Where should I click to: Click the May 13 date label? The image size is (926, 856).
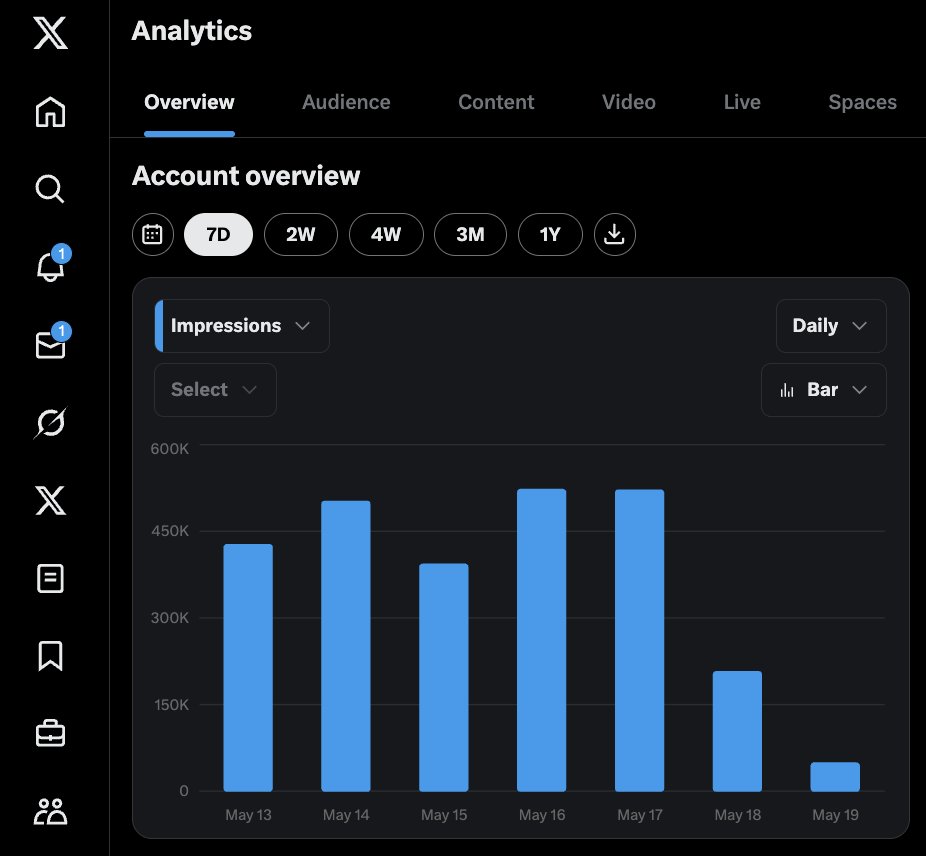point(248,815)
